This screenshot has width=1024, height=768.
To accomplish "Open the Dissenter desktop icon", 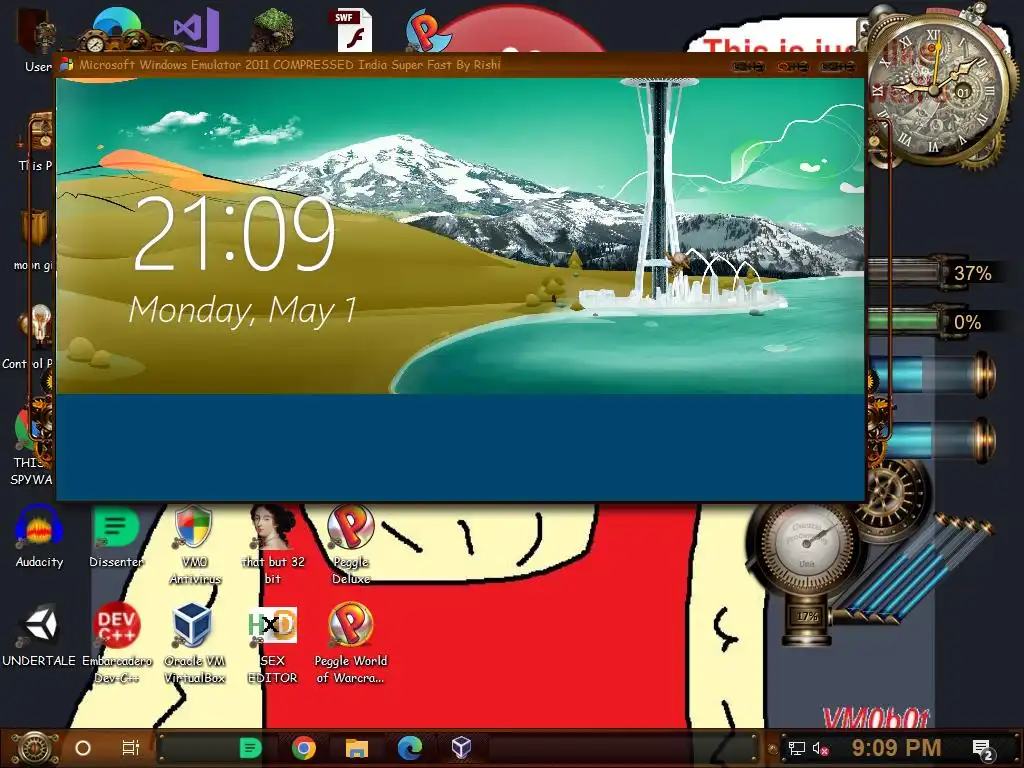I will coord(116,537).
